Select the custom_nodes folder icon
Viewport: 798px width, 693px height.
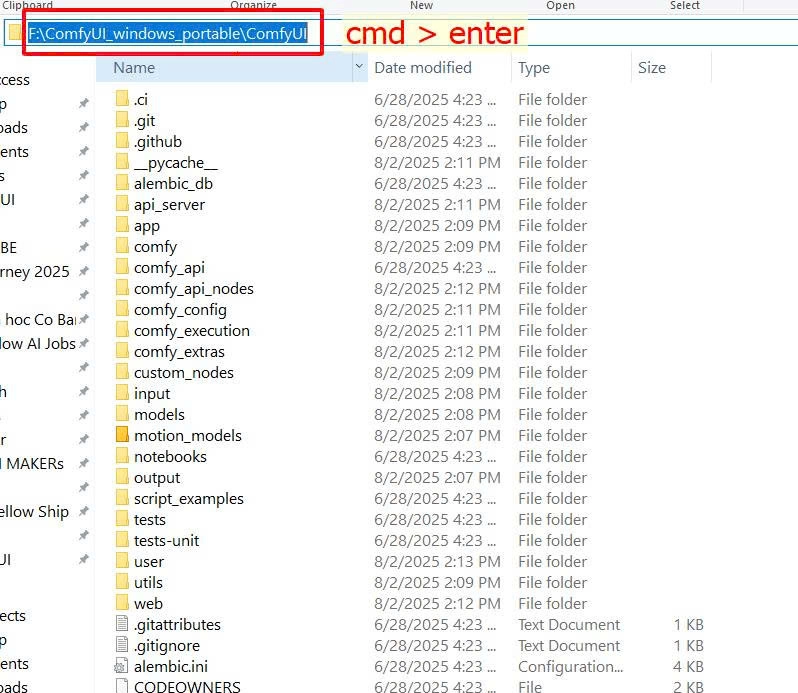pos(122,371)
